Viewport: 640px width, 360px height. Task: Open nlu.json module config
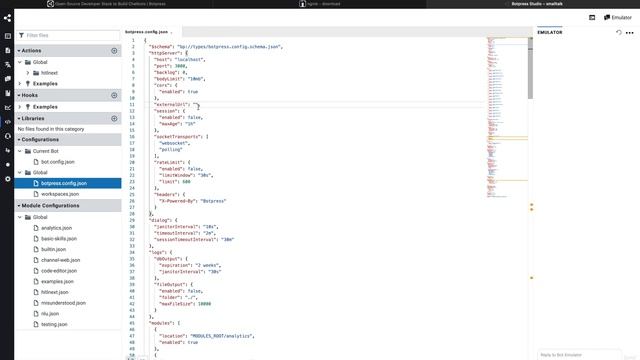pyautogui.click(x=50, y=314)
